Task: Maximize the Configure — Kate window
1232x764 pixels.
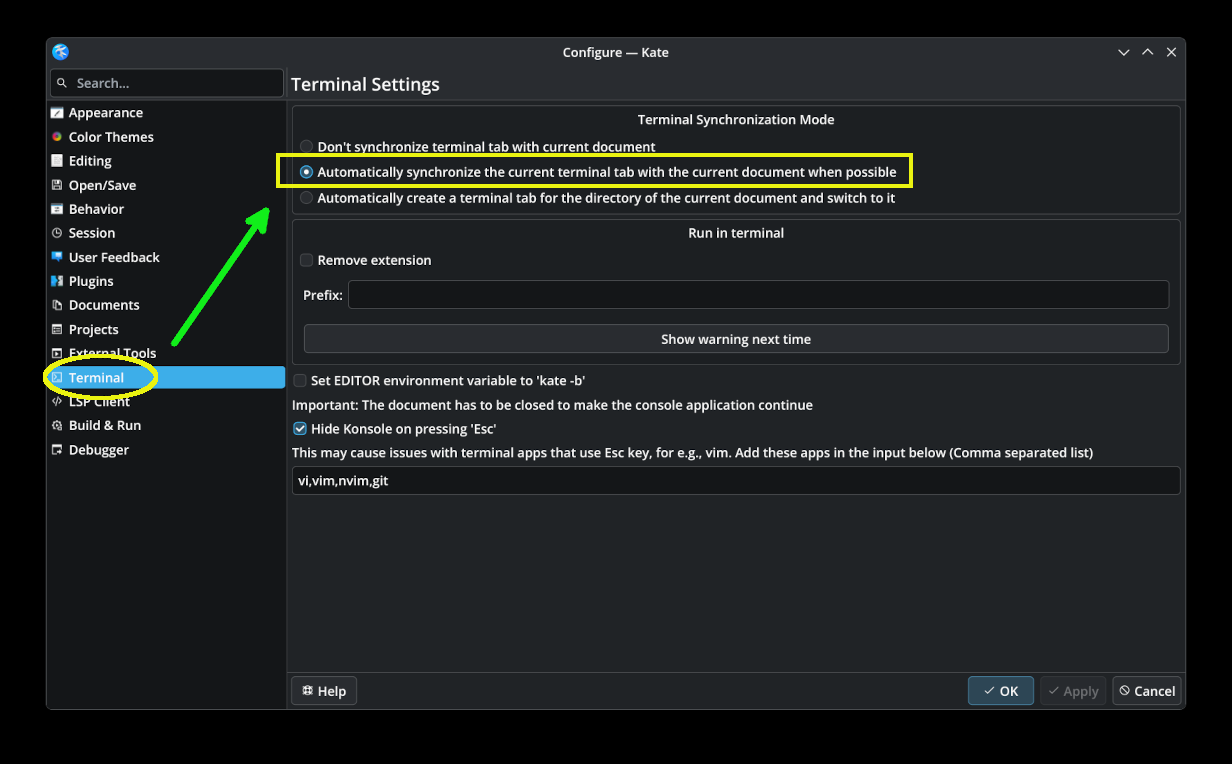Action: [x=1148, y=52]
